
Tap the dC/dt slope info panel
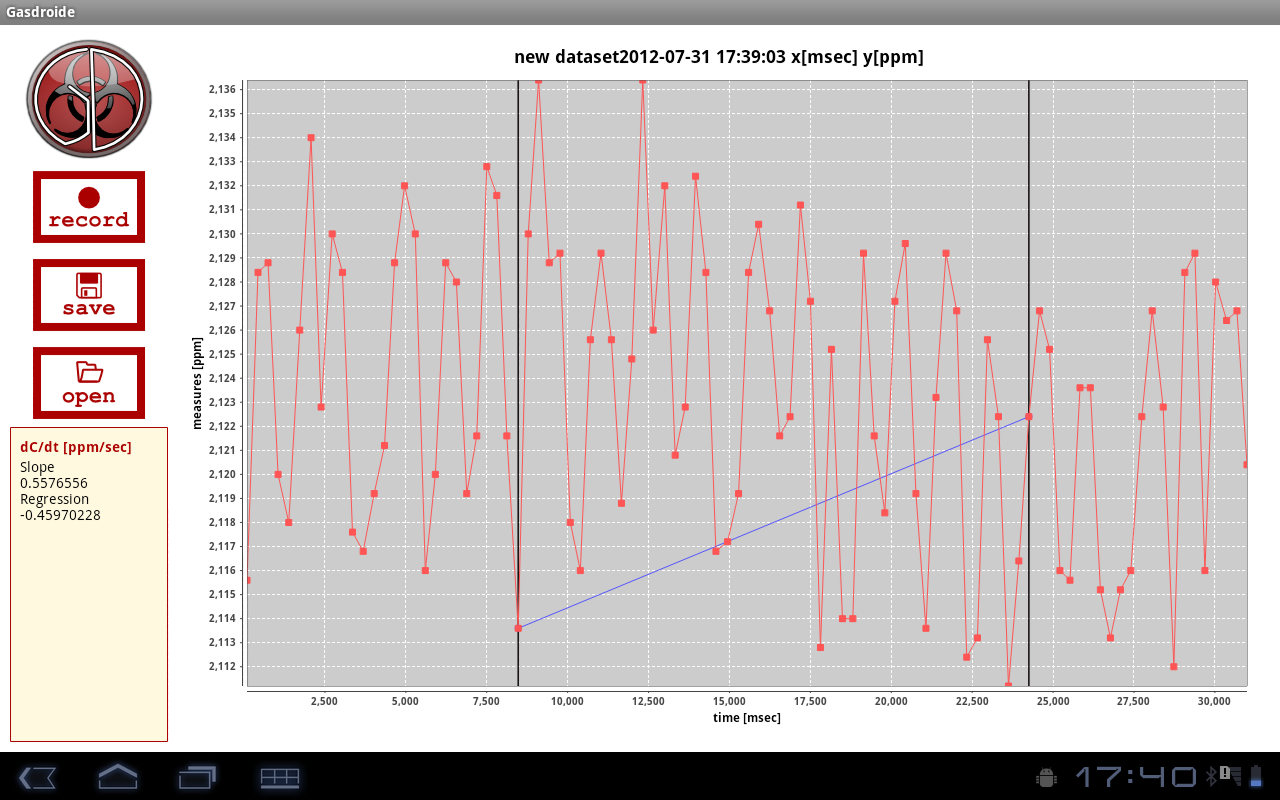pos(89,585)
